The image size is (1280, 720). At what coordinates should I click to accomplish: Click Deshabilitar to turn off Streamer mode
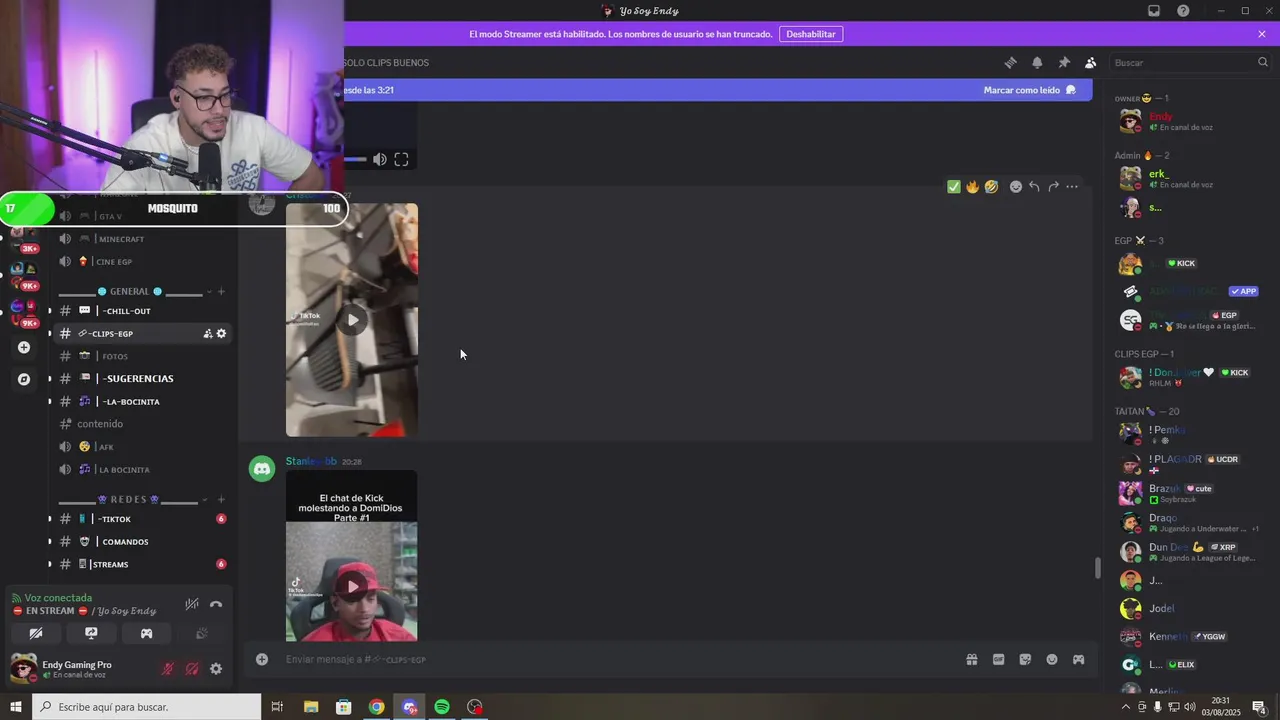point(811,34)
